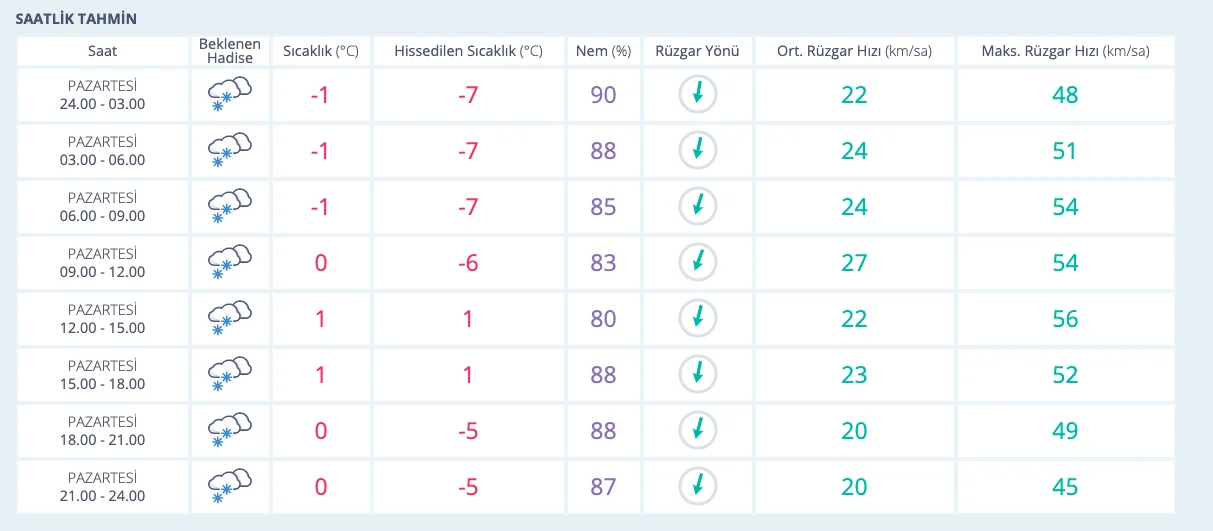Click the snow cloud icon for 15.00 - 18.00
Screen dimensions: 1213x531
pyautogui.click(x=229, y=375)
